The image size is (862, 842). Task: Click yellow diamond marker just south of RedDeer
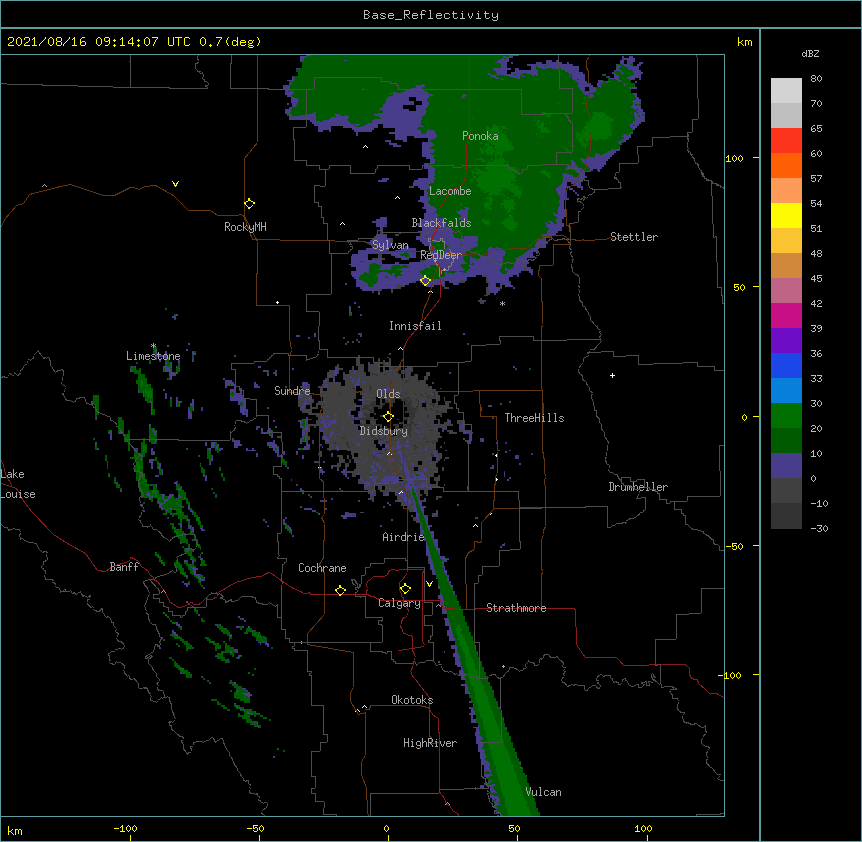click(425, 281)
